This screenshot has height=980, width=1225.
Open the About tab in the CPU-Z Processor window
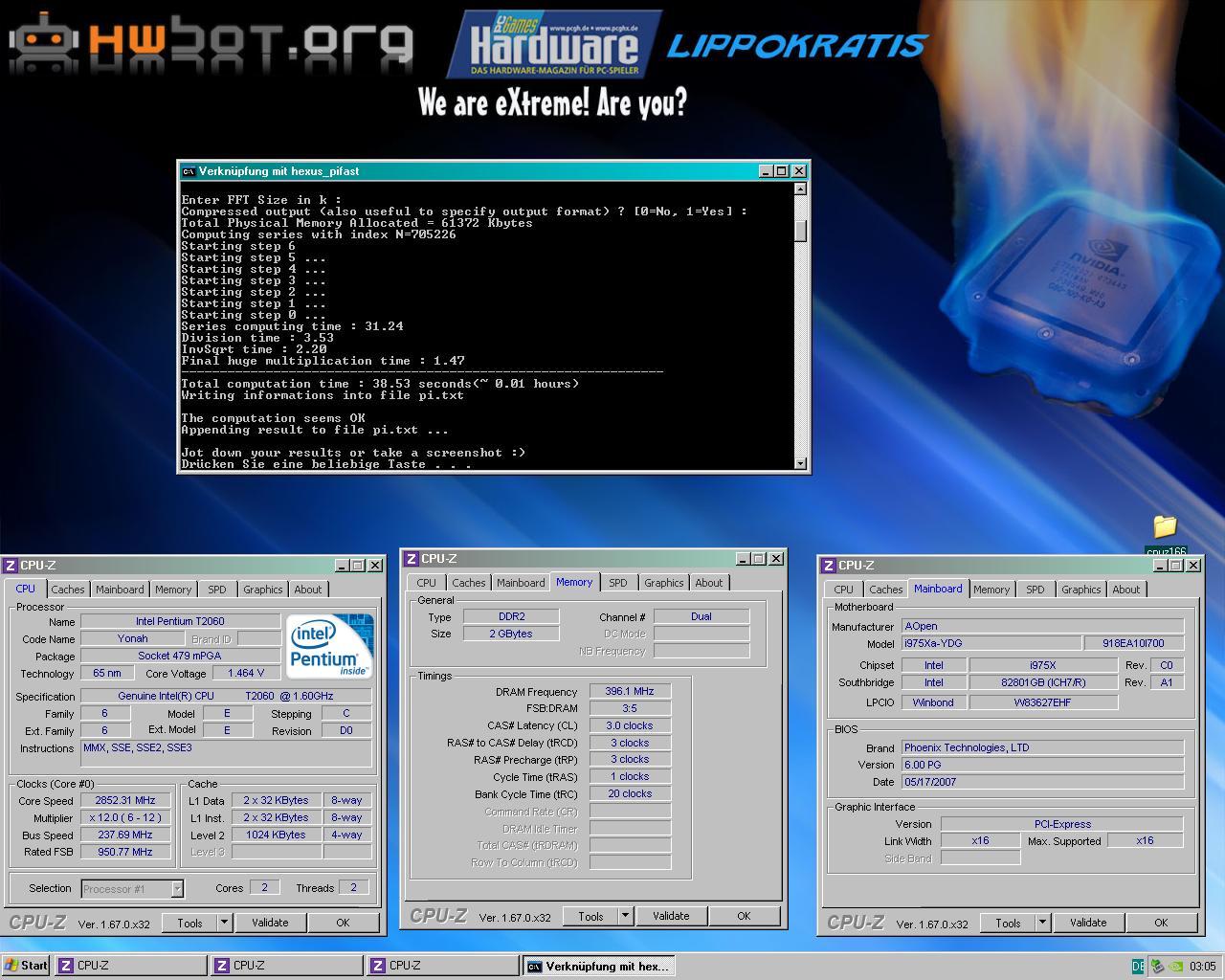[x=307, y=590]
